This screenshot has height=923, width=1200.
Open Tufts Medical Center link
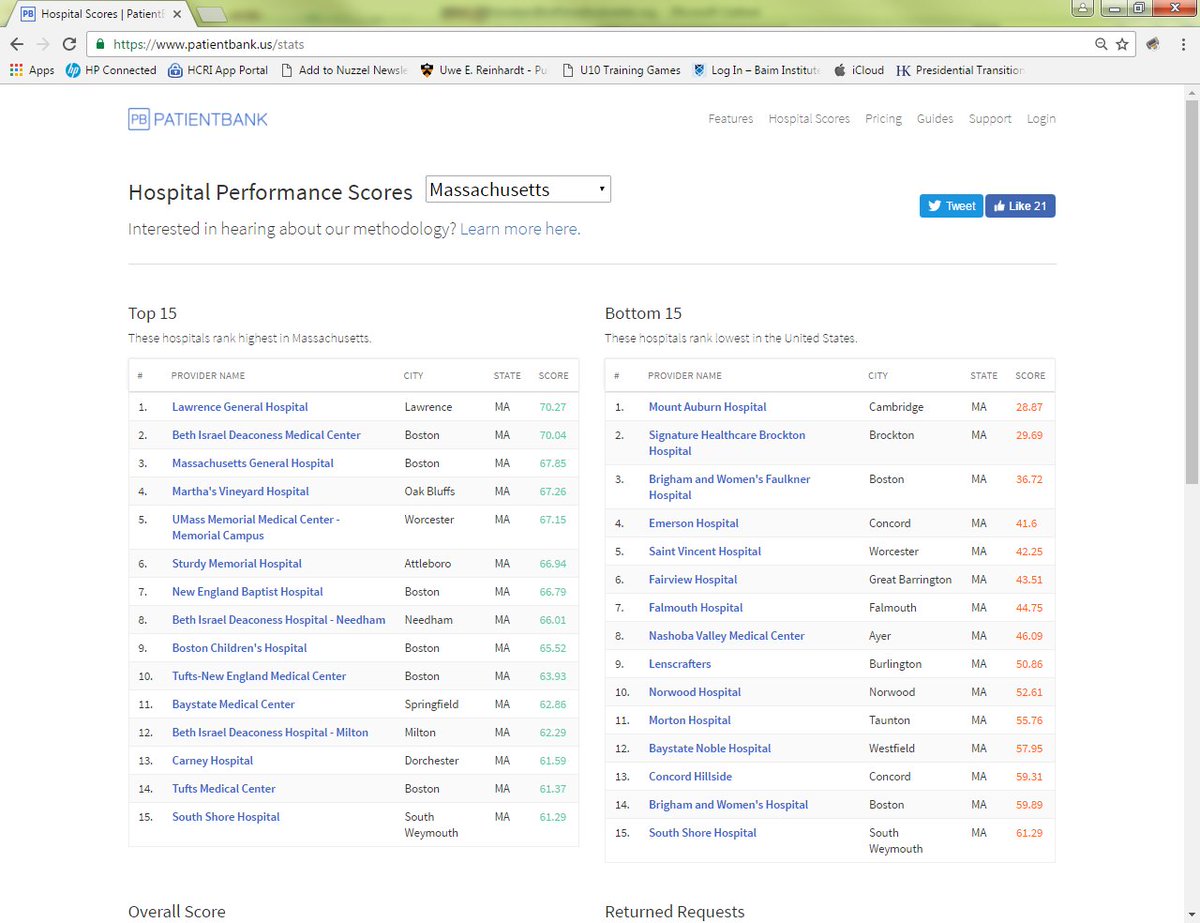click(224, 788)
